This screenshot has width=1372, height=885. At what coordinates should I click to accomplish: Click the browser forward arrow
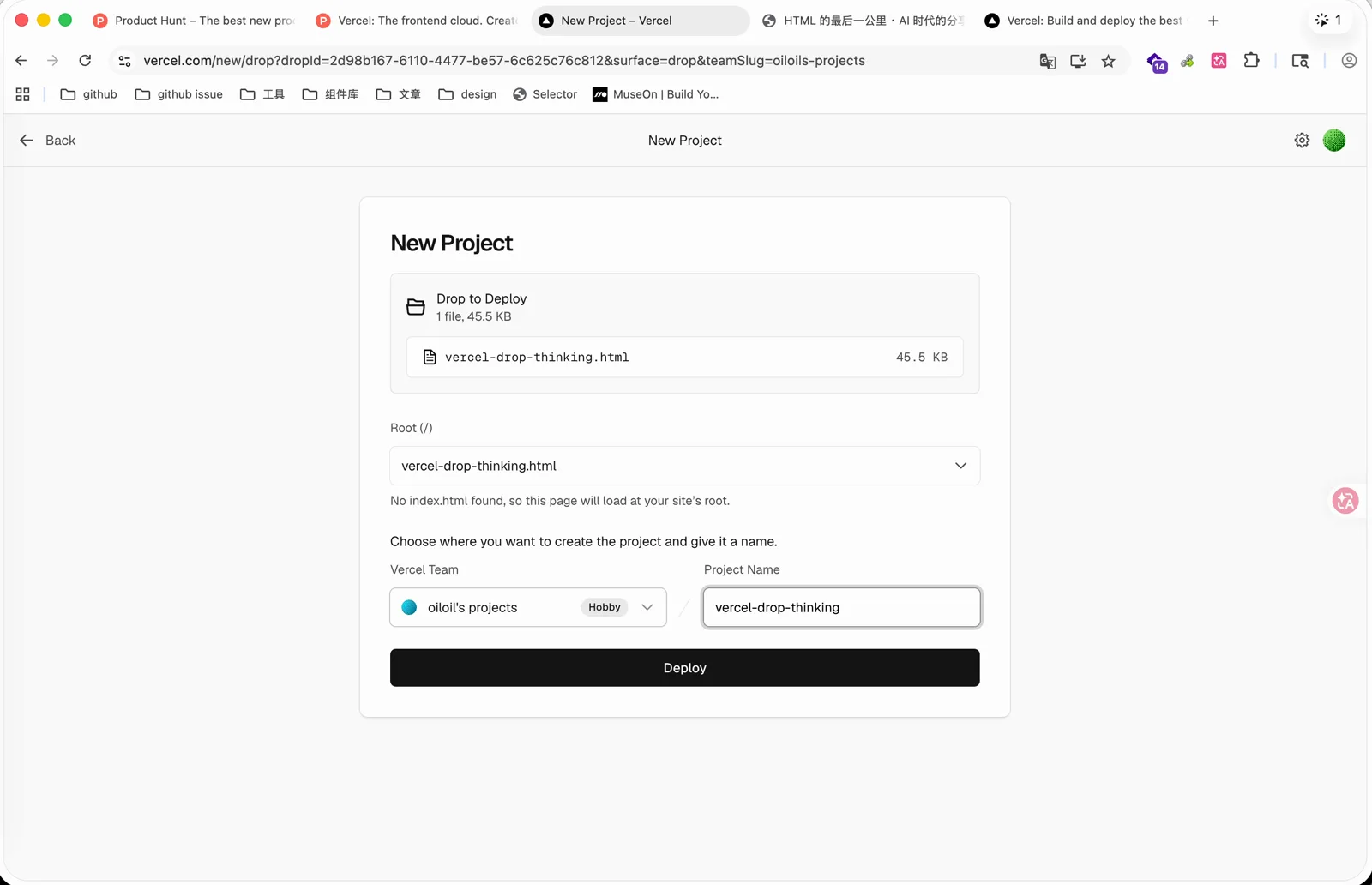(x=53, y=61)
